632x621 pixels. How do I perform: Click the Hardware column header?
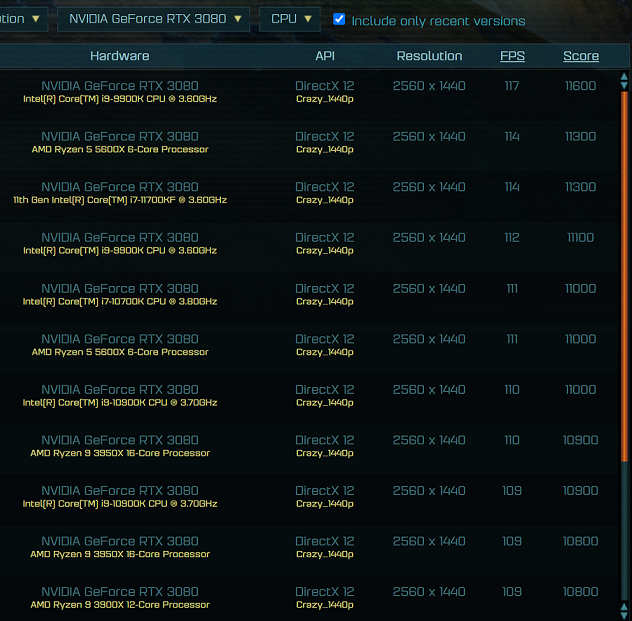pos(120,56)
